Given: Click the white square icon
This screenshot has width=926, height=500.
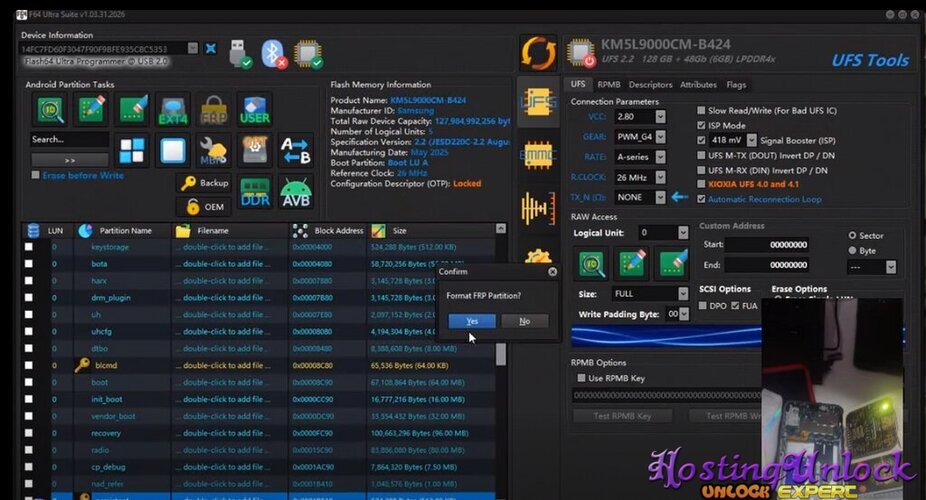Looking at the screenshot, I should click(x=172, y=151).
